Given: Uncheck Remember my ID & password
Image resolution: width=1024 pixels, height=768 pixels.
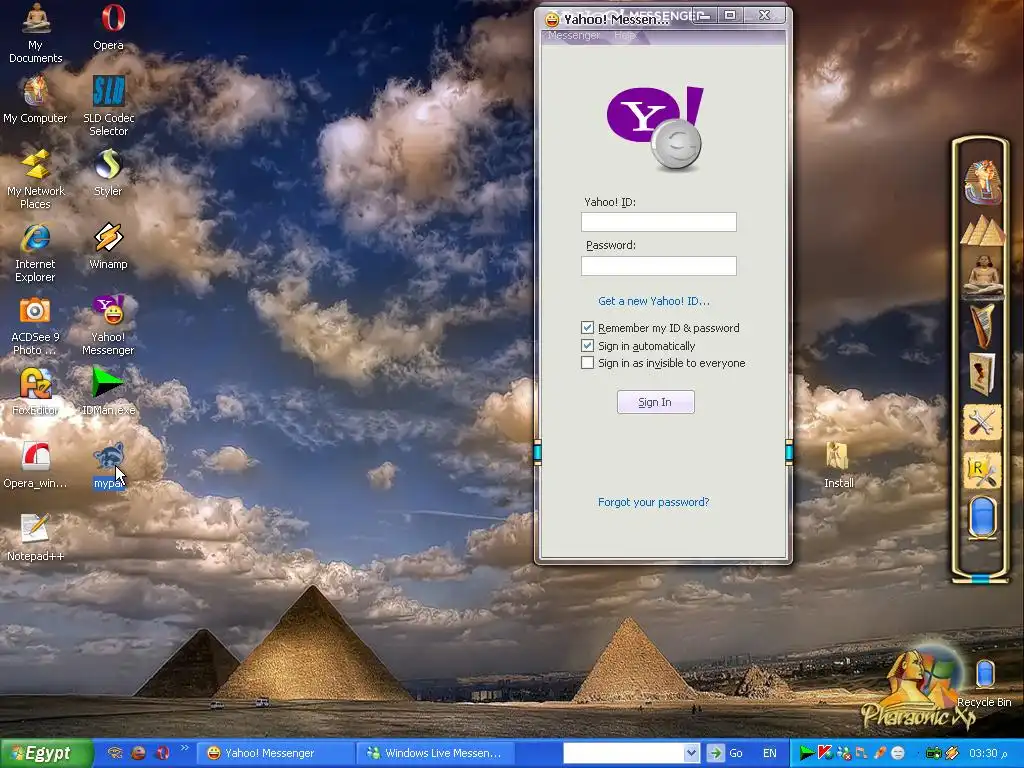Looking at the screenshot, I should tap(587, 328).
